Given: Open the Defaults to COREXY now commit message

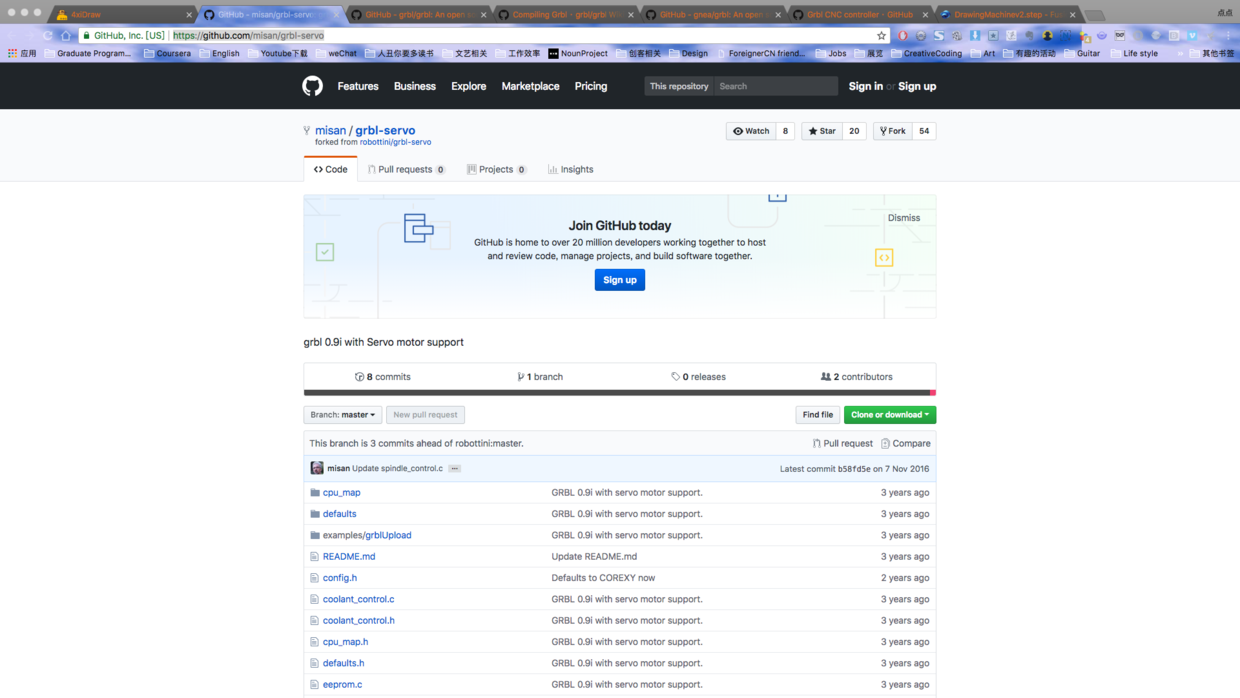Looking at the screenshot, I should [x=603, y=578].
